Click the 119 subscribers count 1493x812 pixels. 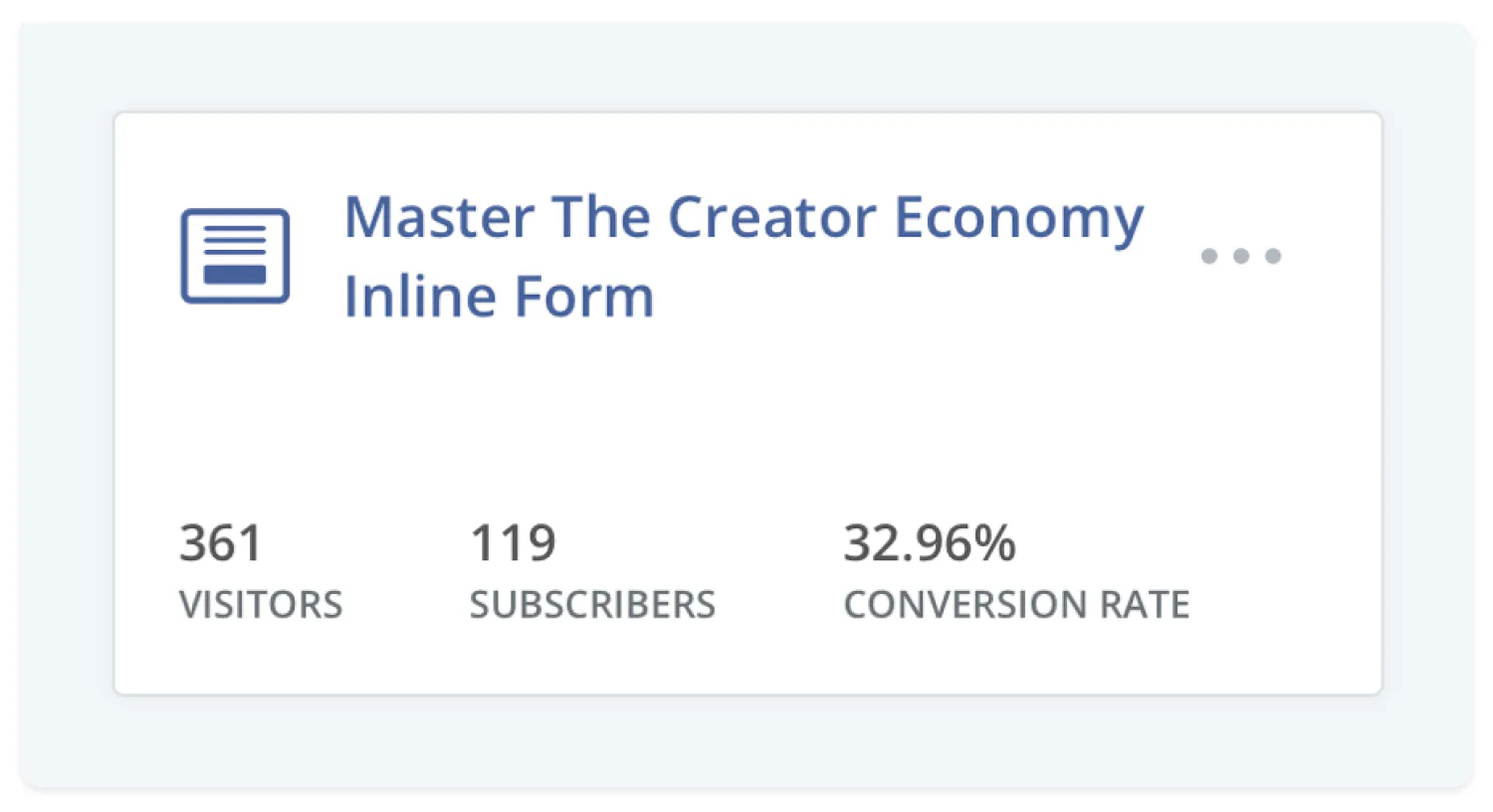513,543
